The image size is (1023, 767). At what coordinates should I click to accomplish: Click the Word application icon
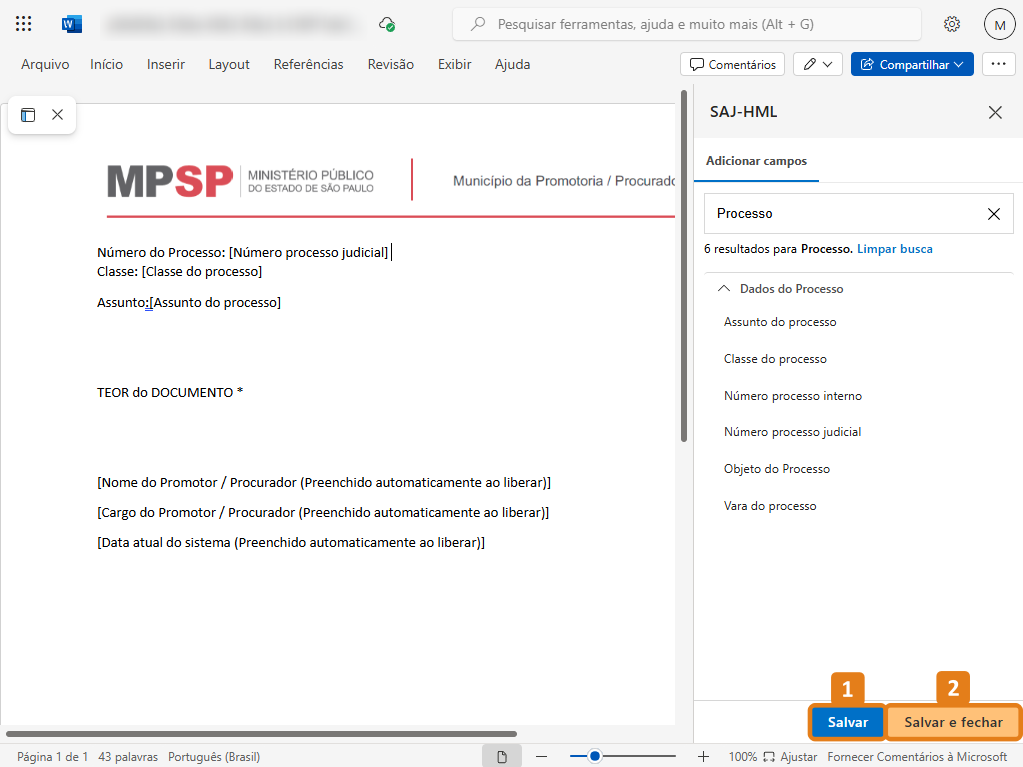tap(71, 24)
